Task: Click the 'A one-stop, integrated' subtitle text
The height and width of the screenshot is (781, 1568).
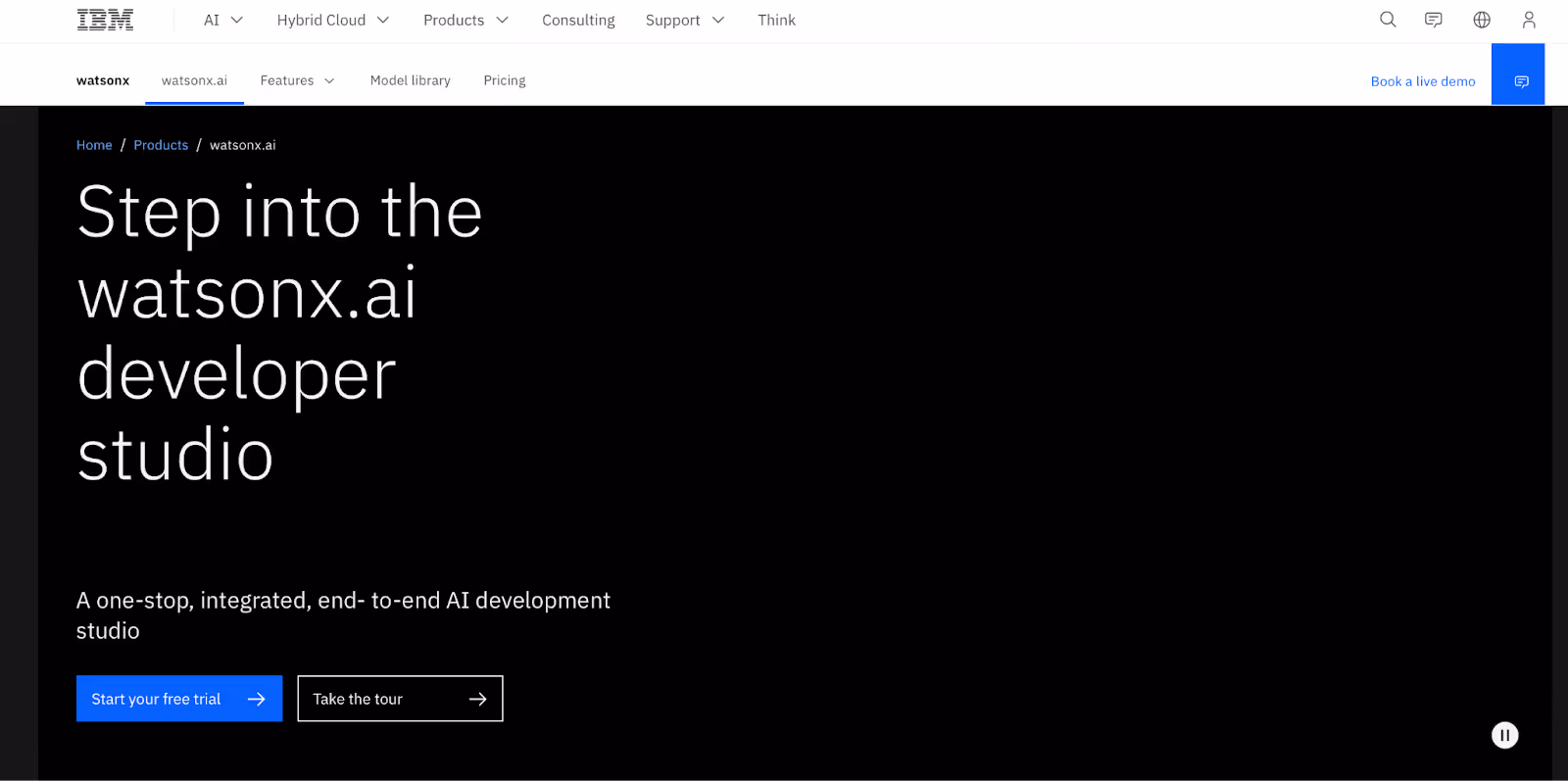Action: click(343, 615)
